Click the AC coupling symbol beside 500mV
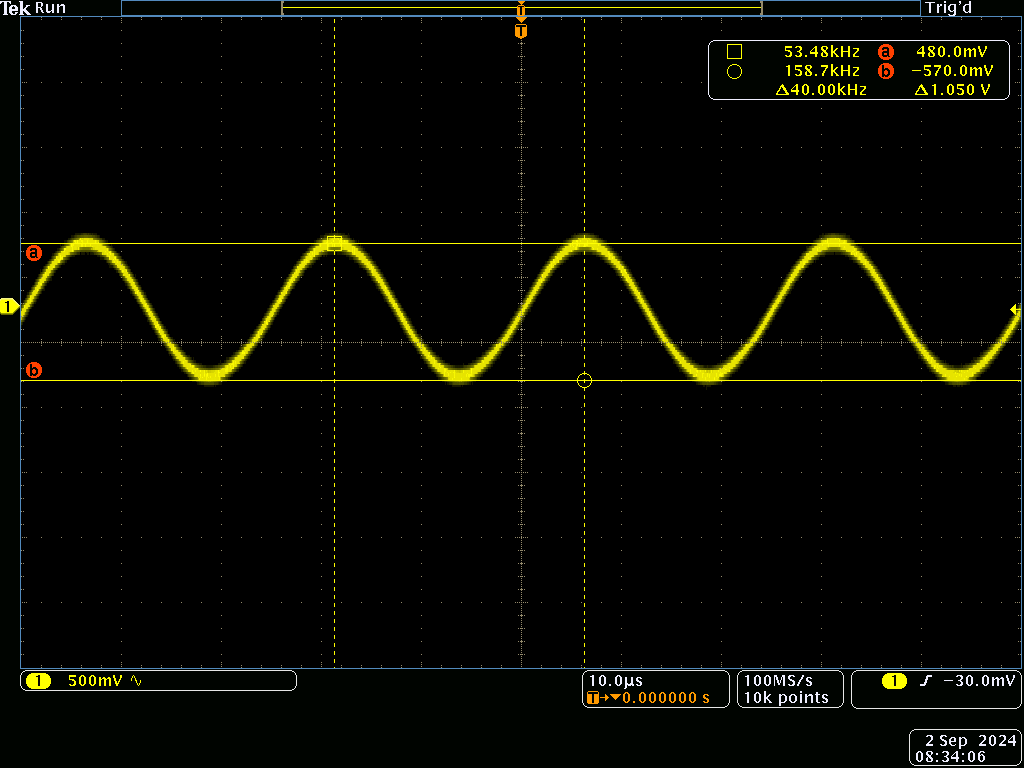Viewport: 1024px width, 768px height. 137,681
